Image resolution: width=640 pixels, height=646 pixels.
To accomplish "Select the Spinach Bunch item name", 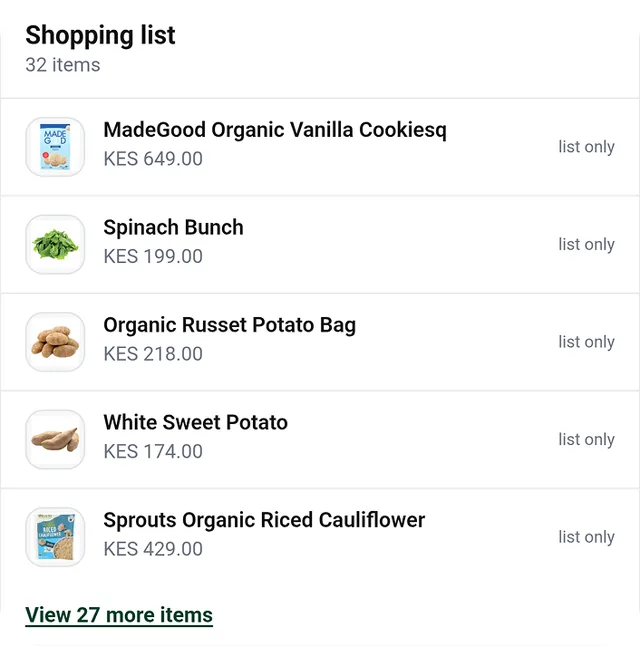I will coord(173,227).
